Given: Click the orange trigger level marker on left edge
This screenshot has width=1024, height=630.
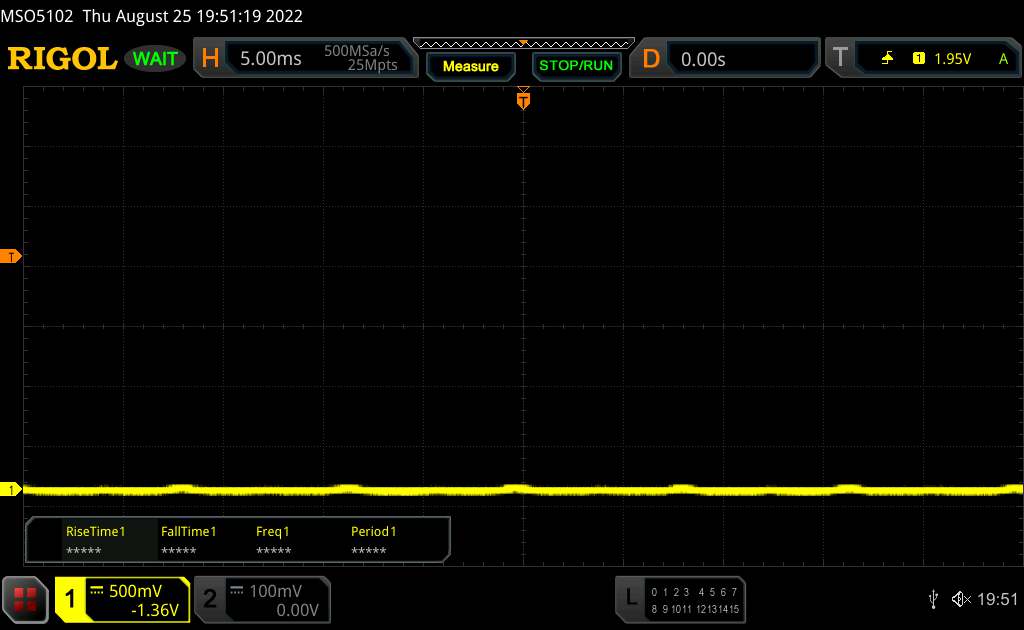Looking at the screenshot, I should 12,257.
